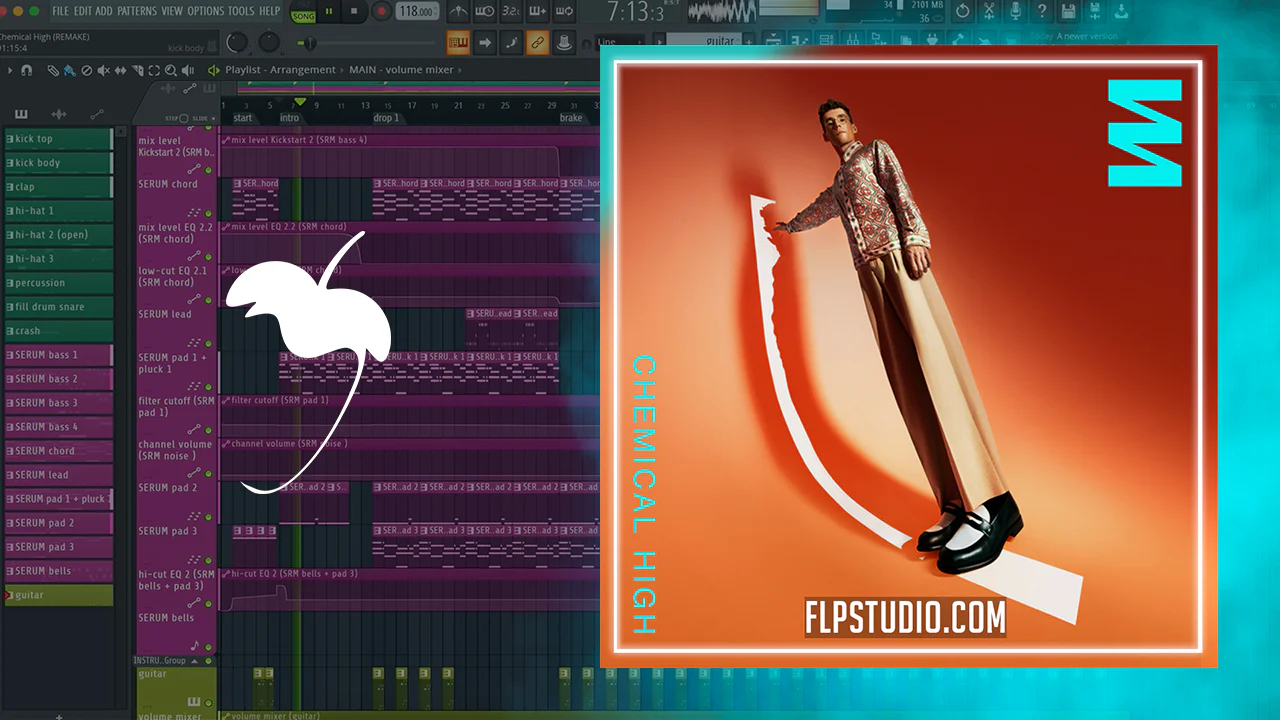Select the playlist Playback tool
Image resolution: width=1280 pixels, height=720 pixels.
[188, 70]
